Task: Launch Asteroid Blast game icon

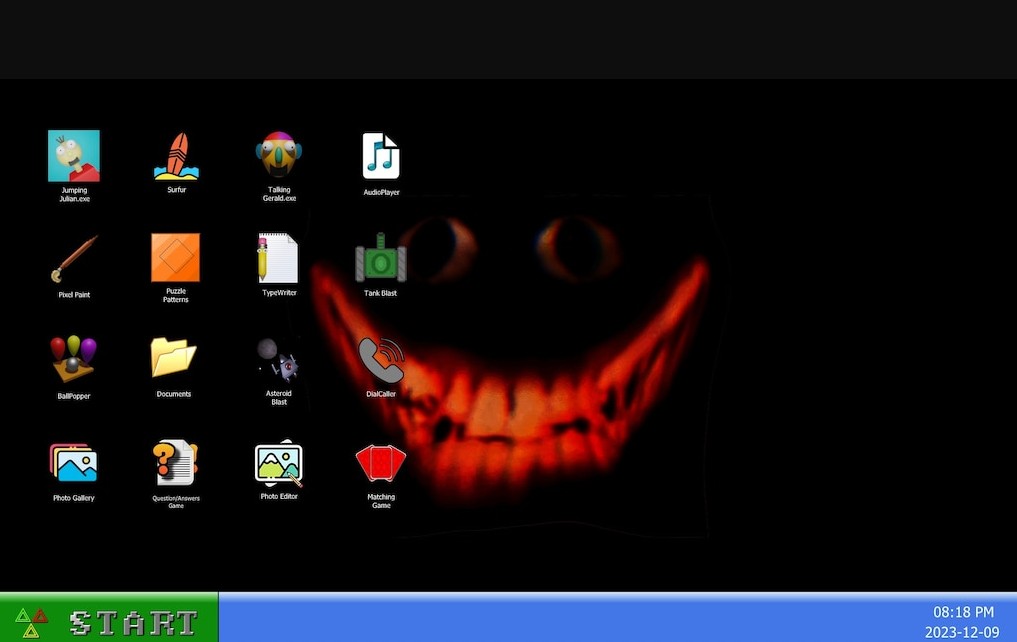Action: point(279,360)
